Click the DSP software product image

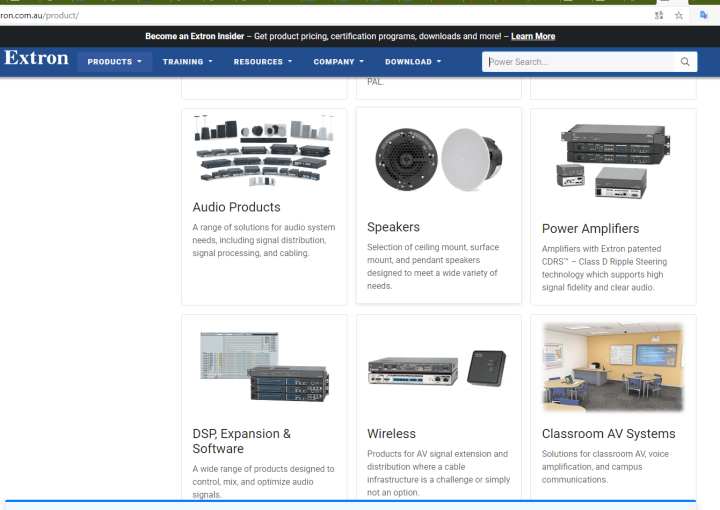[x=264, y=367]
